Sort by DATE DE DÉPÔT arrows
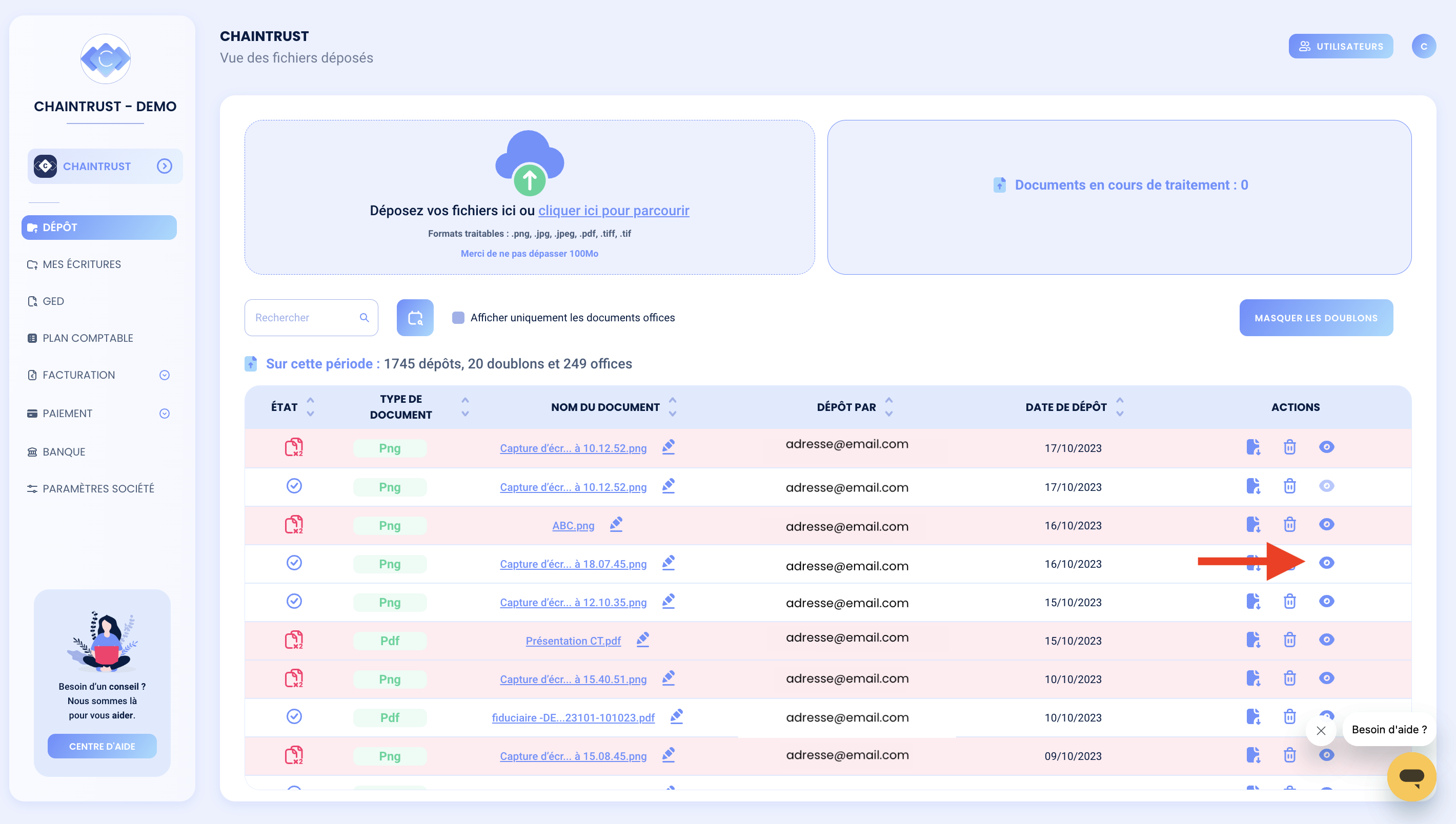This screenshot has width=1456, height=824. [1120, 407]
